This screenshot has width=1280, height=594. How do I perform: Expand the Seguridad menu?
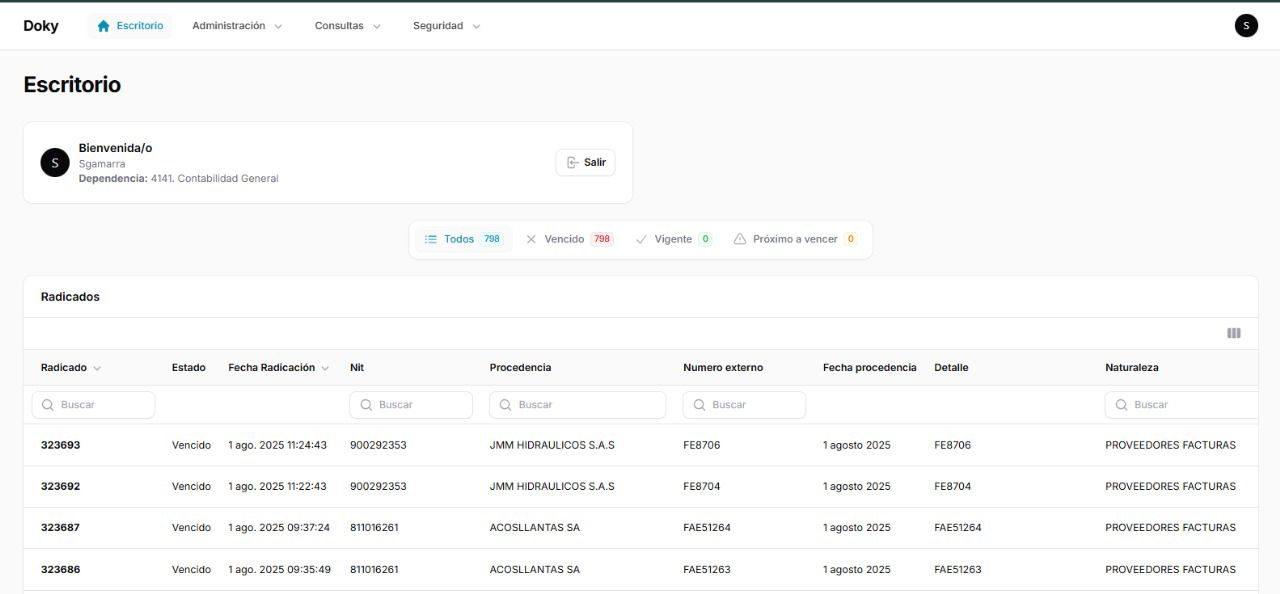point(446,26)
